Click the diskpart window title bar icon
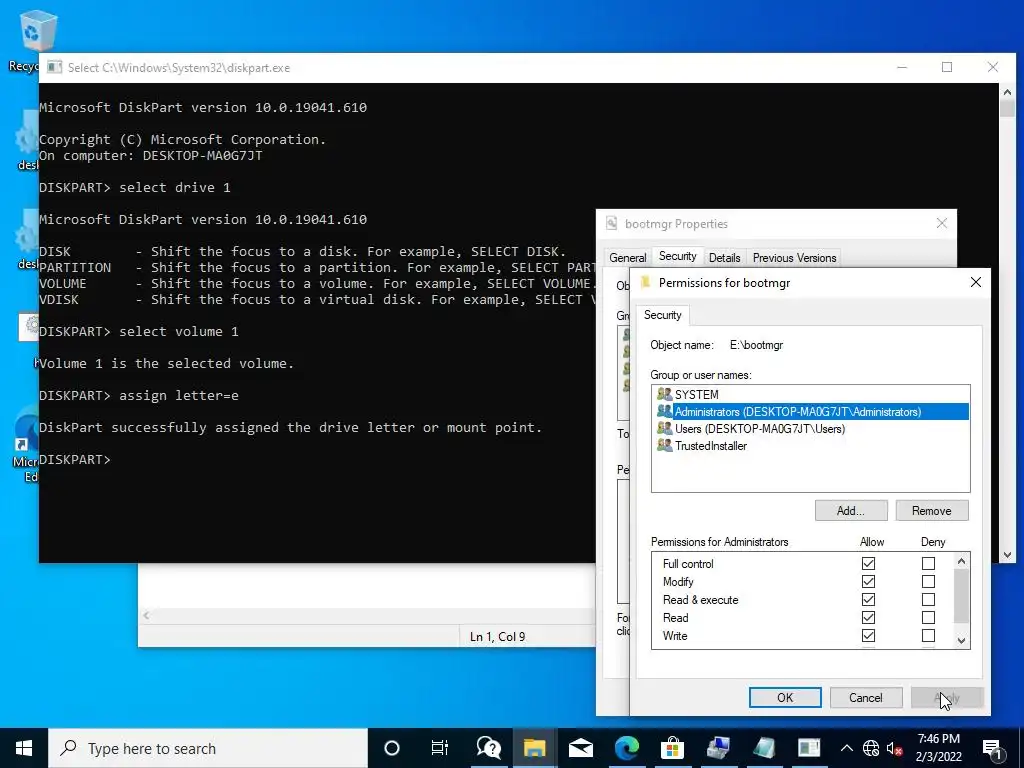The width and height of the screenshot is (1024, 768). tap(54, 67)
